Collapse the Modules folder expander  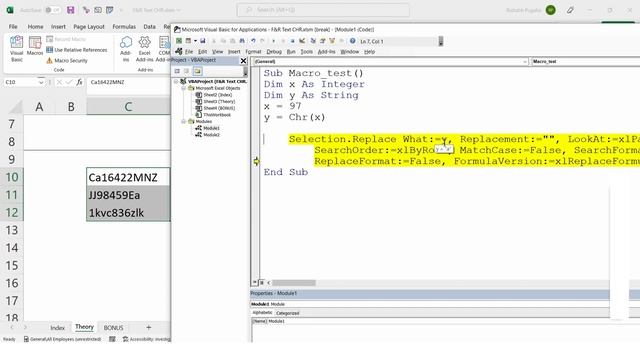click(184, 121)
